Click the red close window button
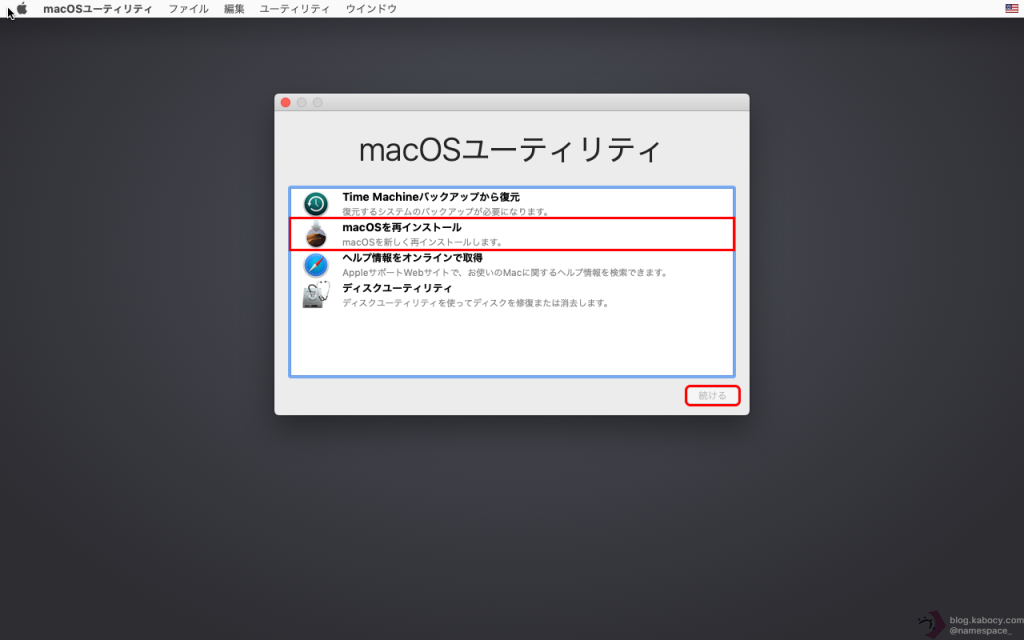 [x=286, y=102]
